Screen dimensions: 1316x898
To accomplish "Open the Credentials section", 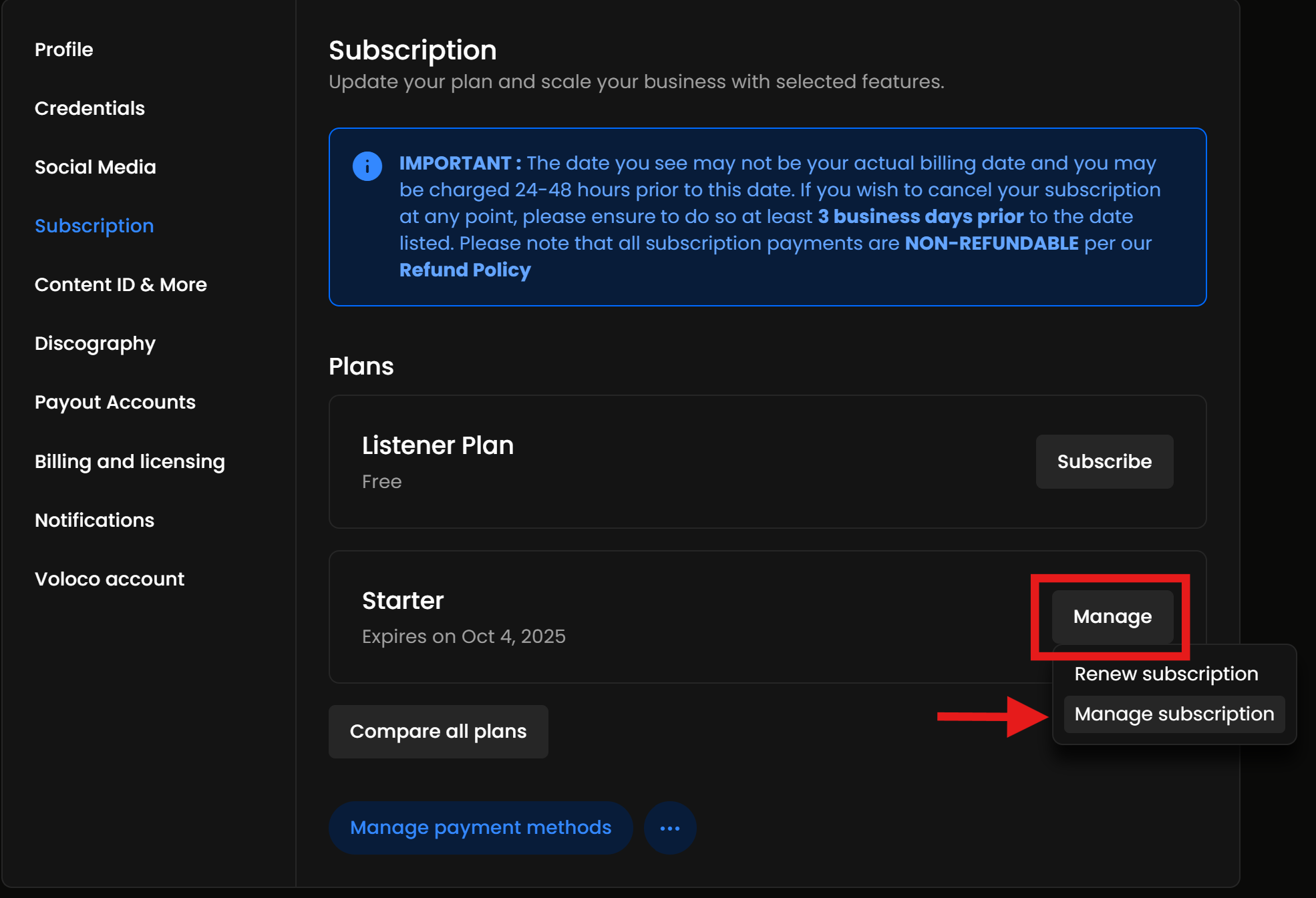I will [x=90, y=108].
